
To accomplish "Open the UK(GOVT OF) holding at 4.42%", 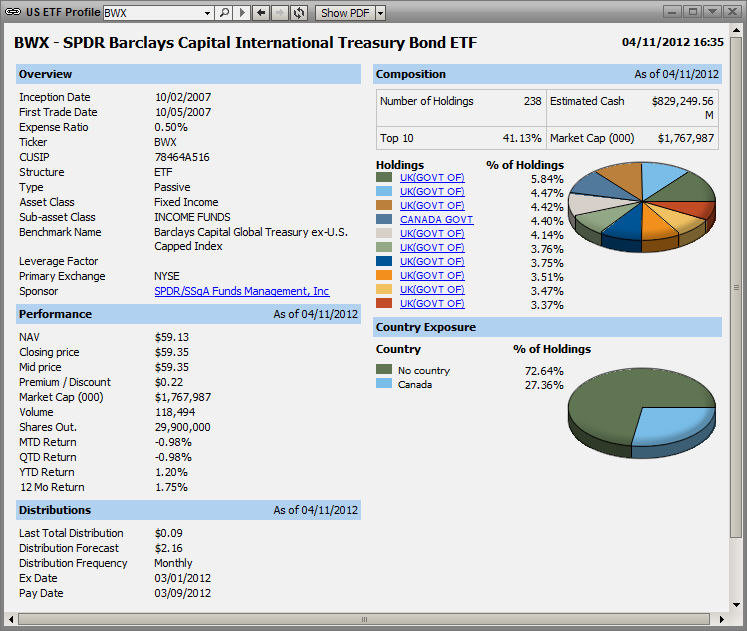I will coord(432,205).
